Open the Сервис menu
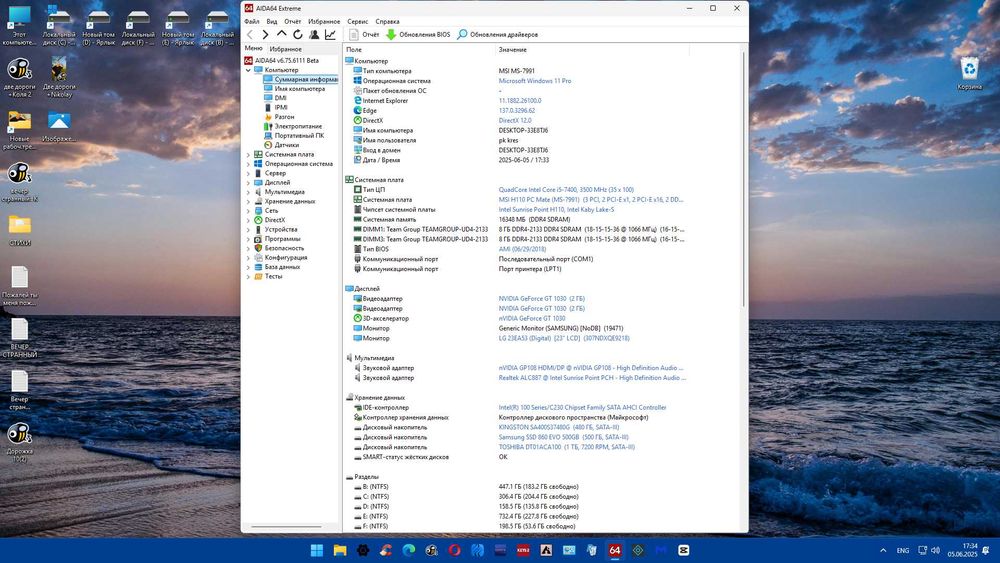 click(358, 21)
